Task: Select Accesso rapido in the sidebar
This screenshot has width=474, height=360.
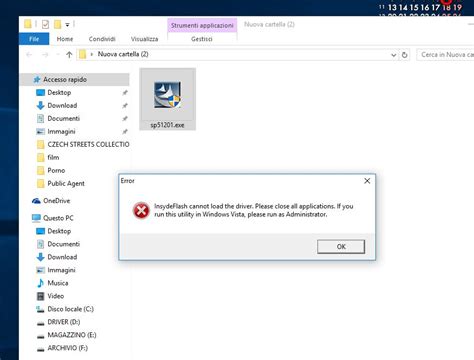Action: [75, 79]
